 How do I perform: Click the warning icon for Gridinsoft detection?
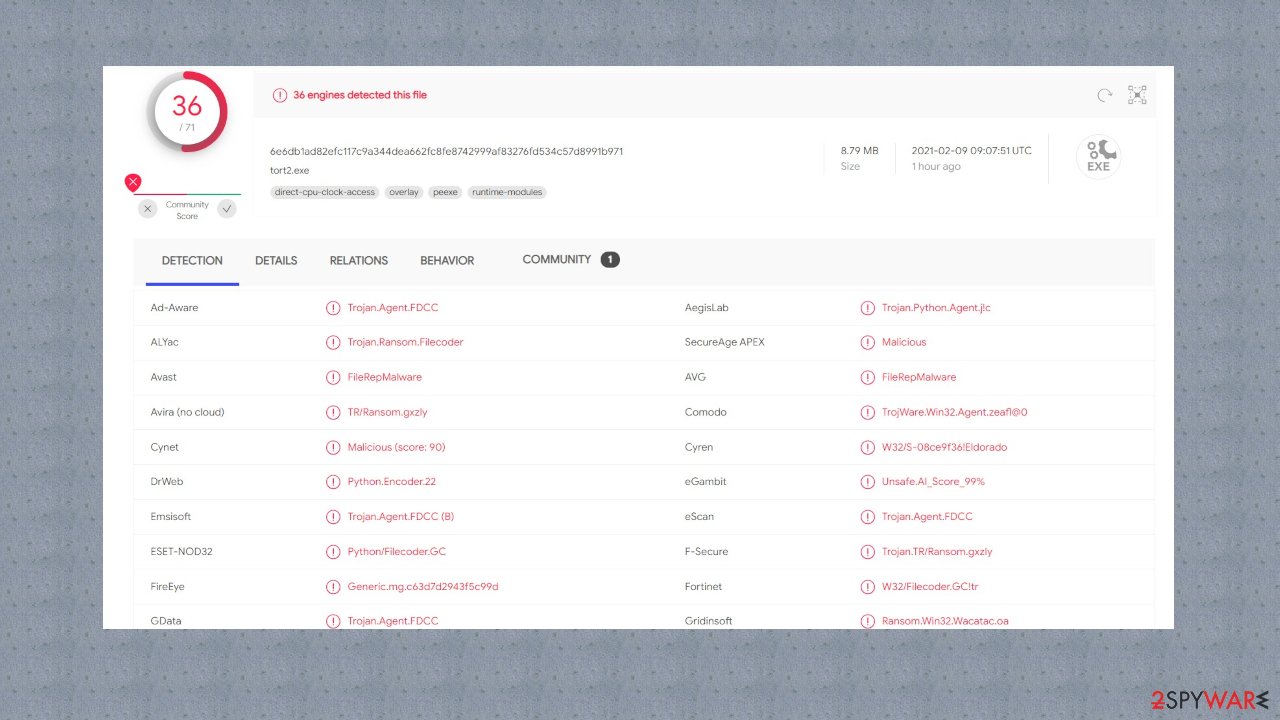pos(867,621)
